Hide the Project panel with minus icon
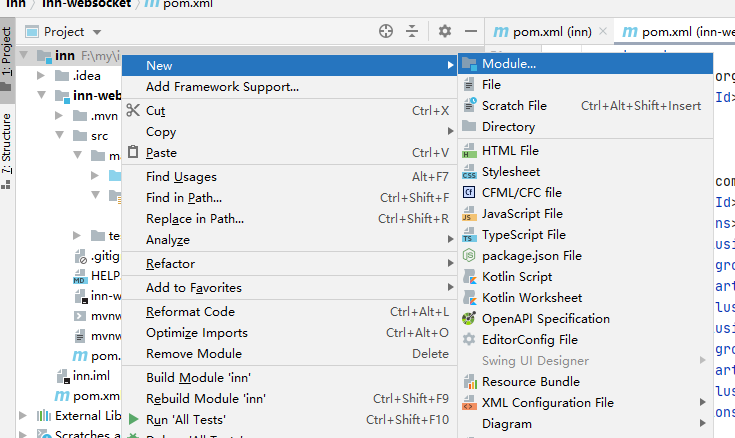 (471, 31)
